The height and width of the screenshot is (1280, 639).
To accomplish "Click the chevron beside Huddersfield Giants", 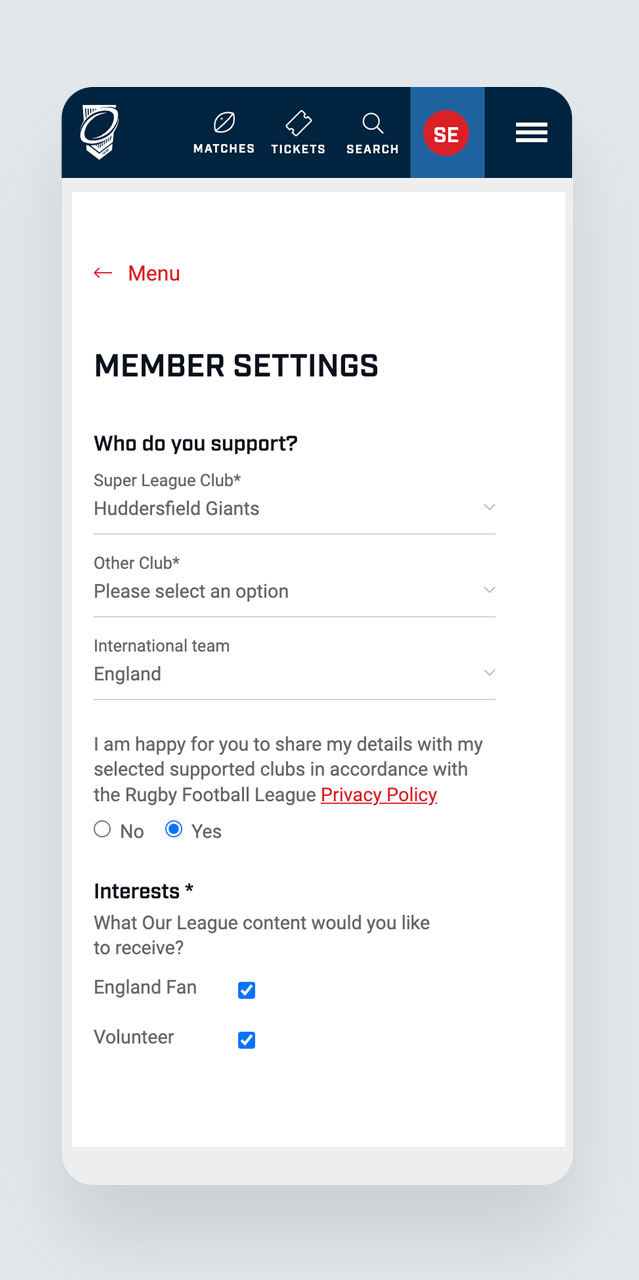I will pos(489,507).
